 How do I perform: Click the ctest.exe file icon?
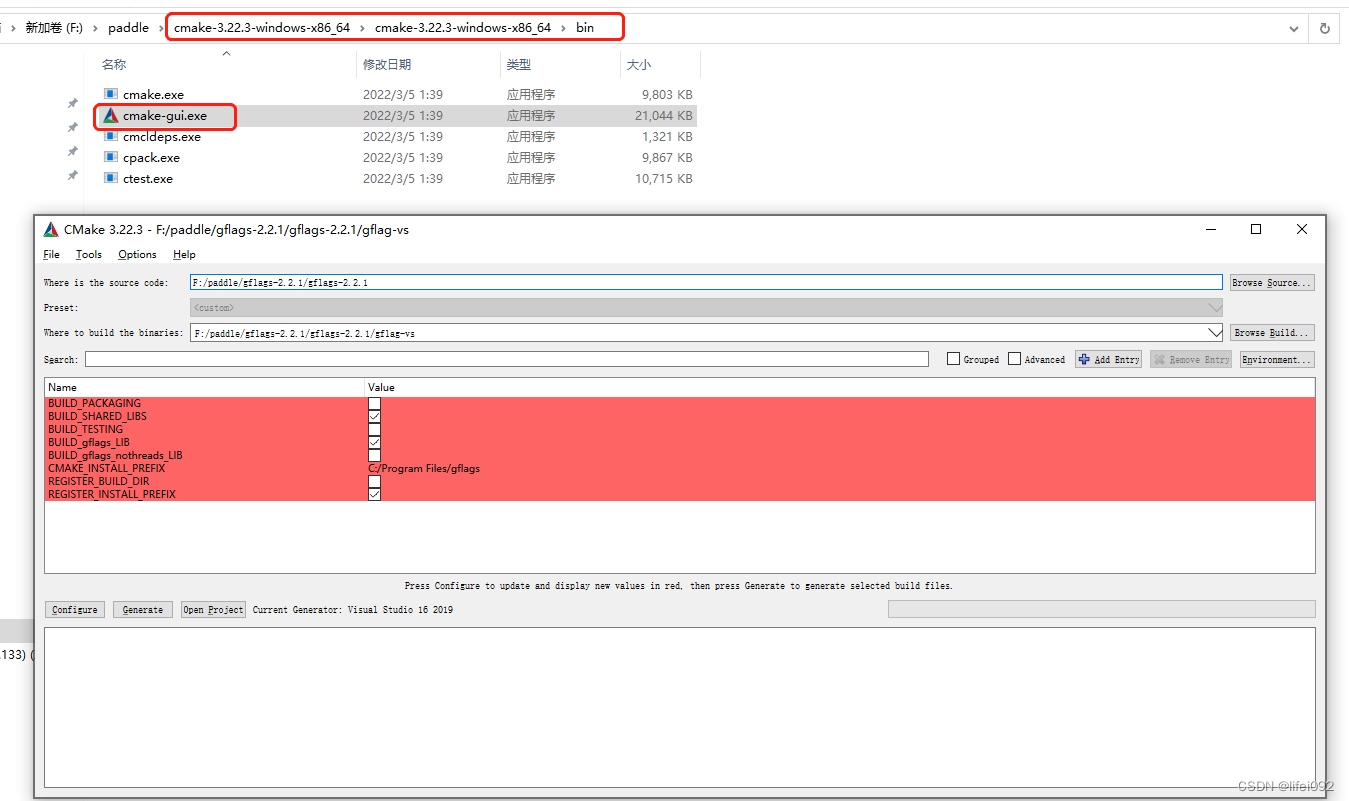click(111, 178)
